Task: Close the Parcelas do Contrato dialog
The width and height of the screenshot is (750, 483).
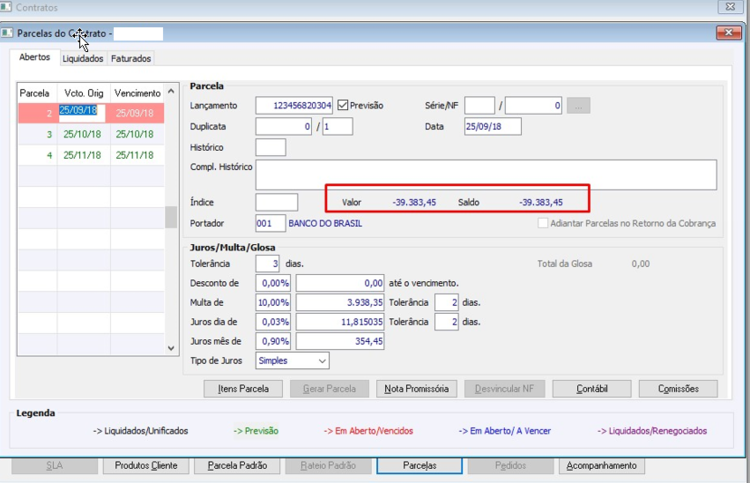Action: 728,33
